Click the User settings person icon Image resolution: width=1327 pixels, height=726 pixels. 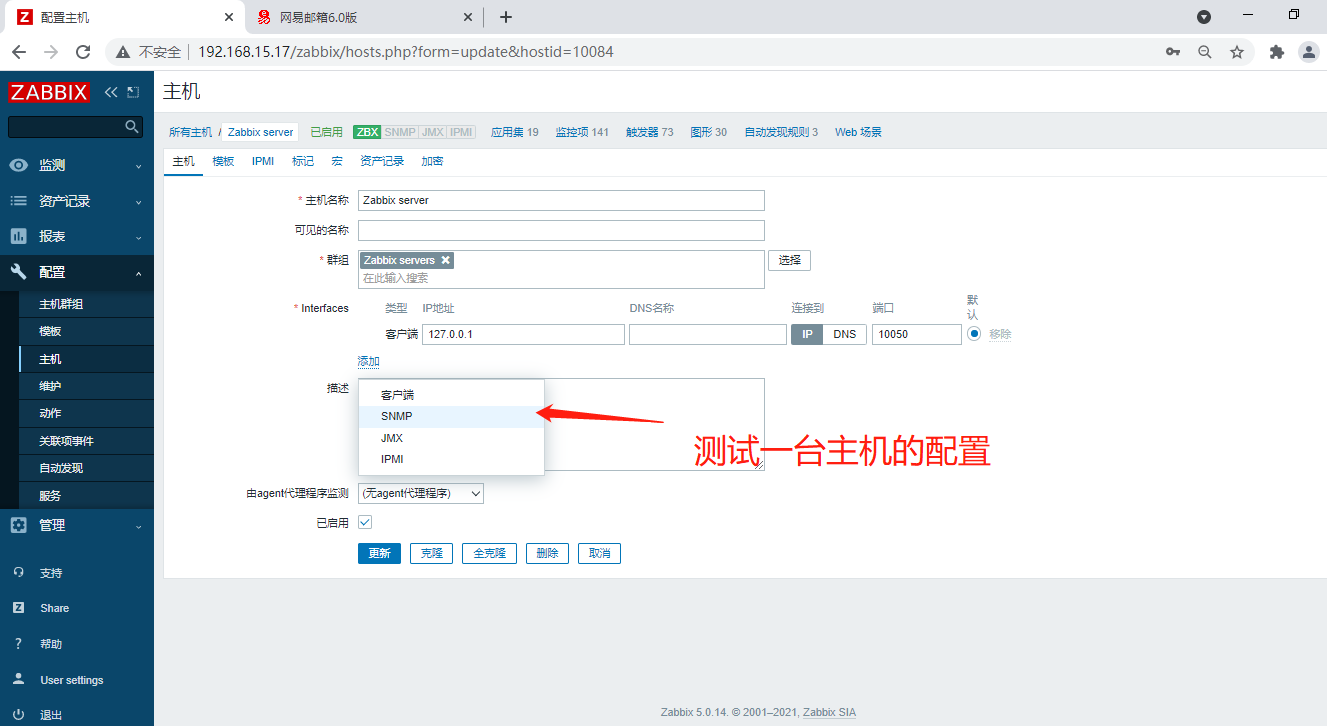(x=18, y=680)
